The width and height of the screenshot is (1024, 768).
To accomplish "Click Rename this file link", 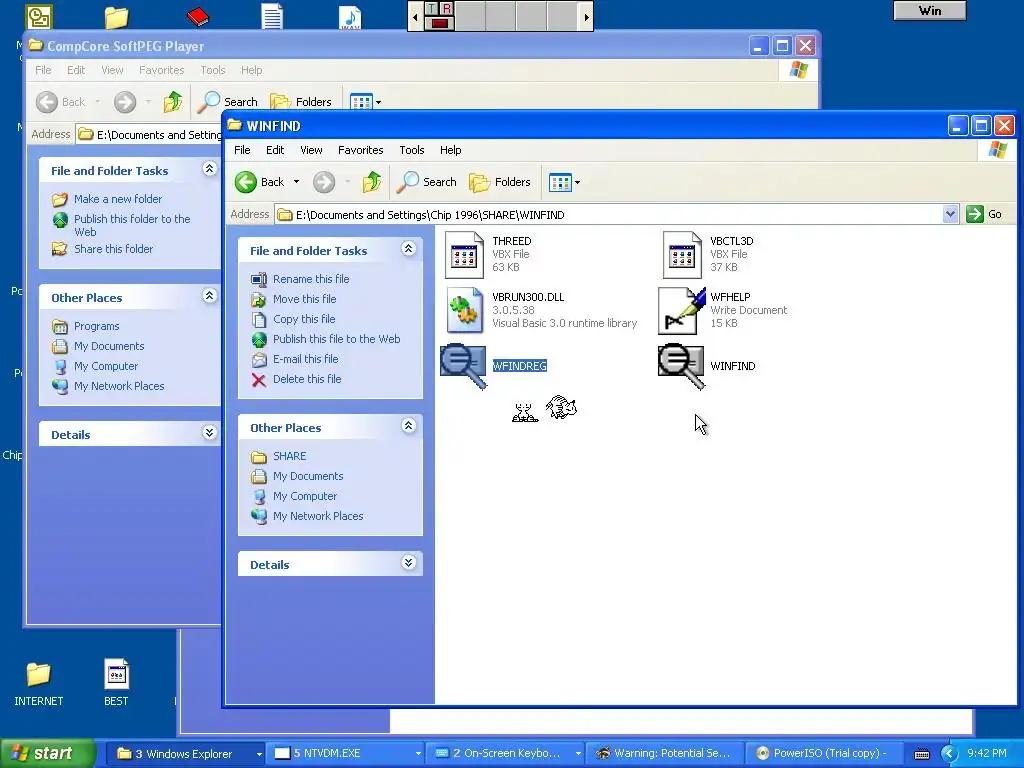I will click(311, 279).
